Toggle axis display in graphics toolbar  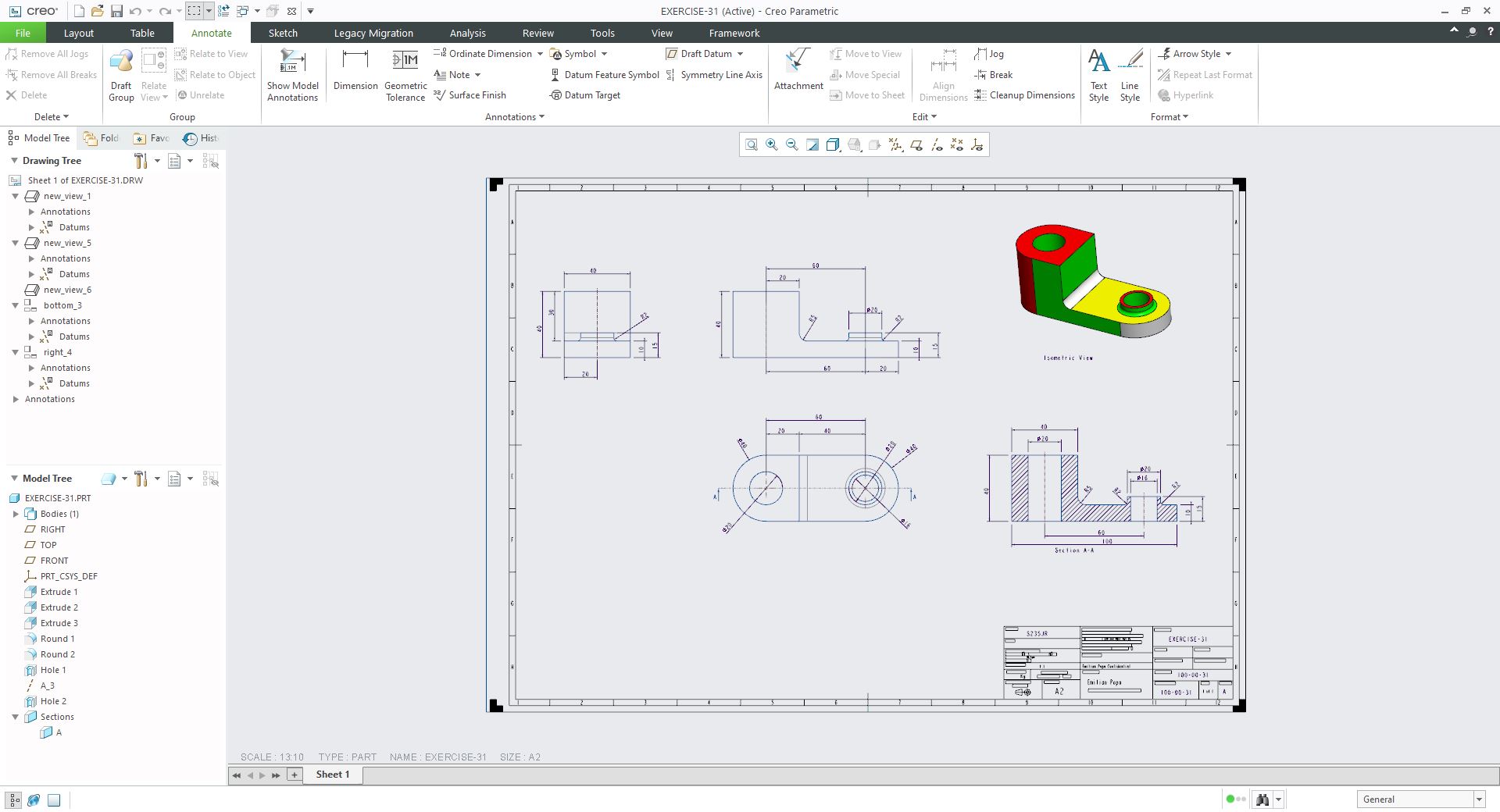click(x=937, y=144)
